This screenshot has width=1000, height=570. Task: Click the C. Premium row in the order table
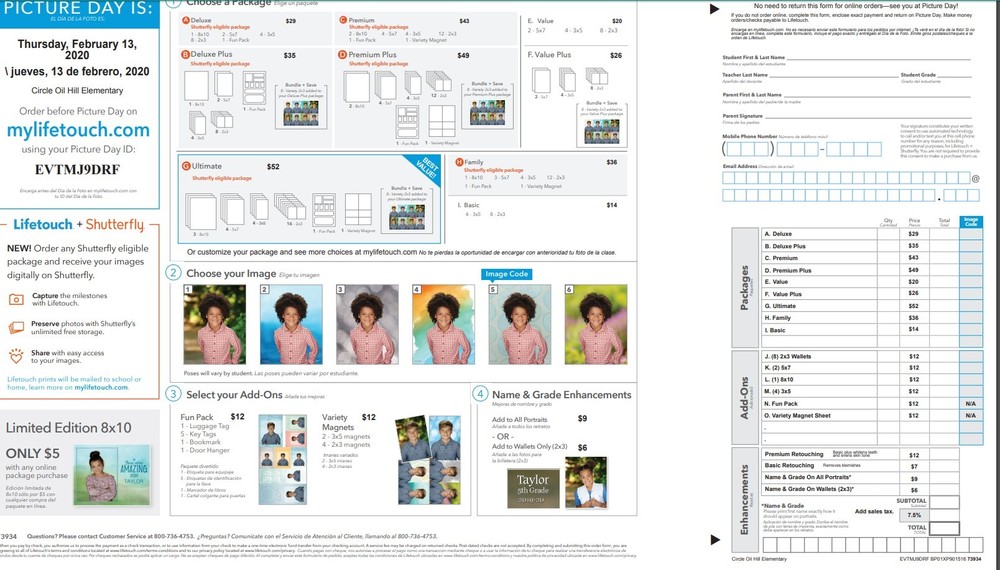[x=872, y=258]
